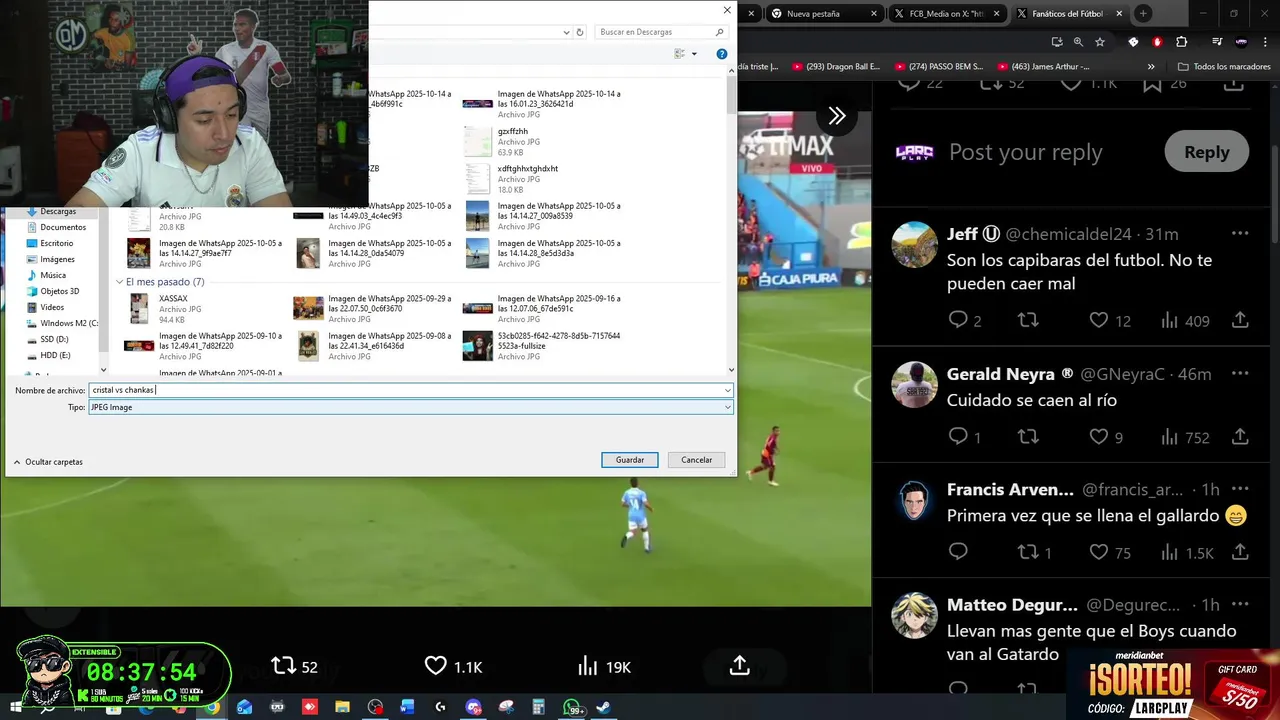The height and width of the screenshot is (720, 1280).
Task: Click the Guardar button
Action: pyautogui.click(x=630, y=460)
